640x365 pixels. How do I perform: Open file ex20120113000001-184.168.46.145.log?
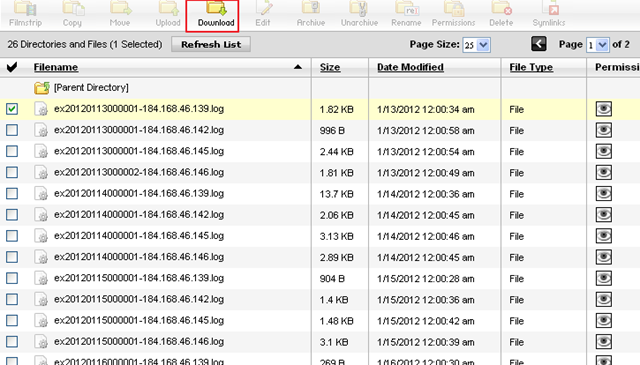(139, 151)
